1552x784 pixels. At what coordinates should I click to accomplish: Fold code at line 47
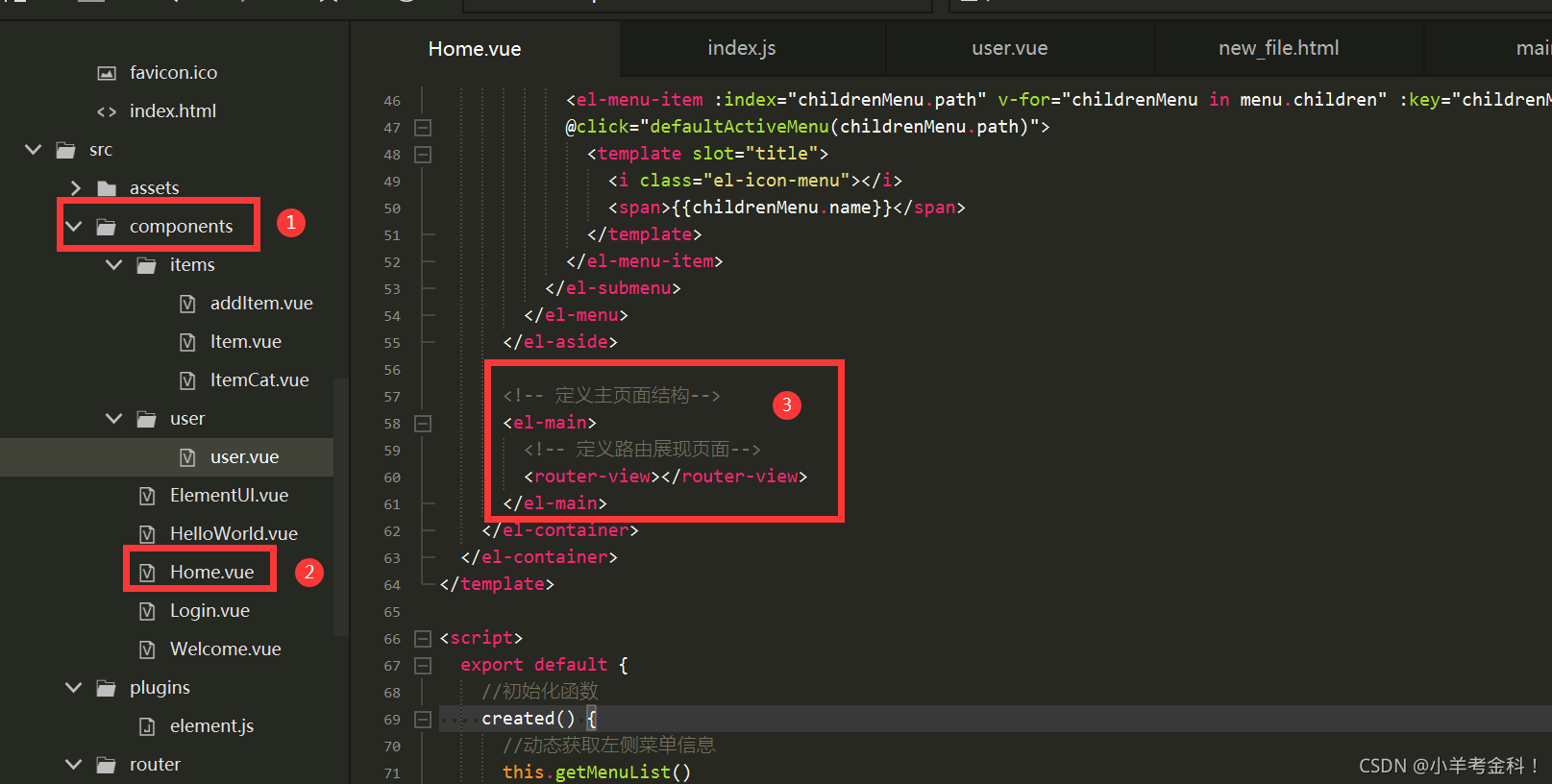[x=423, y=128]
